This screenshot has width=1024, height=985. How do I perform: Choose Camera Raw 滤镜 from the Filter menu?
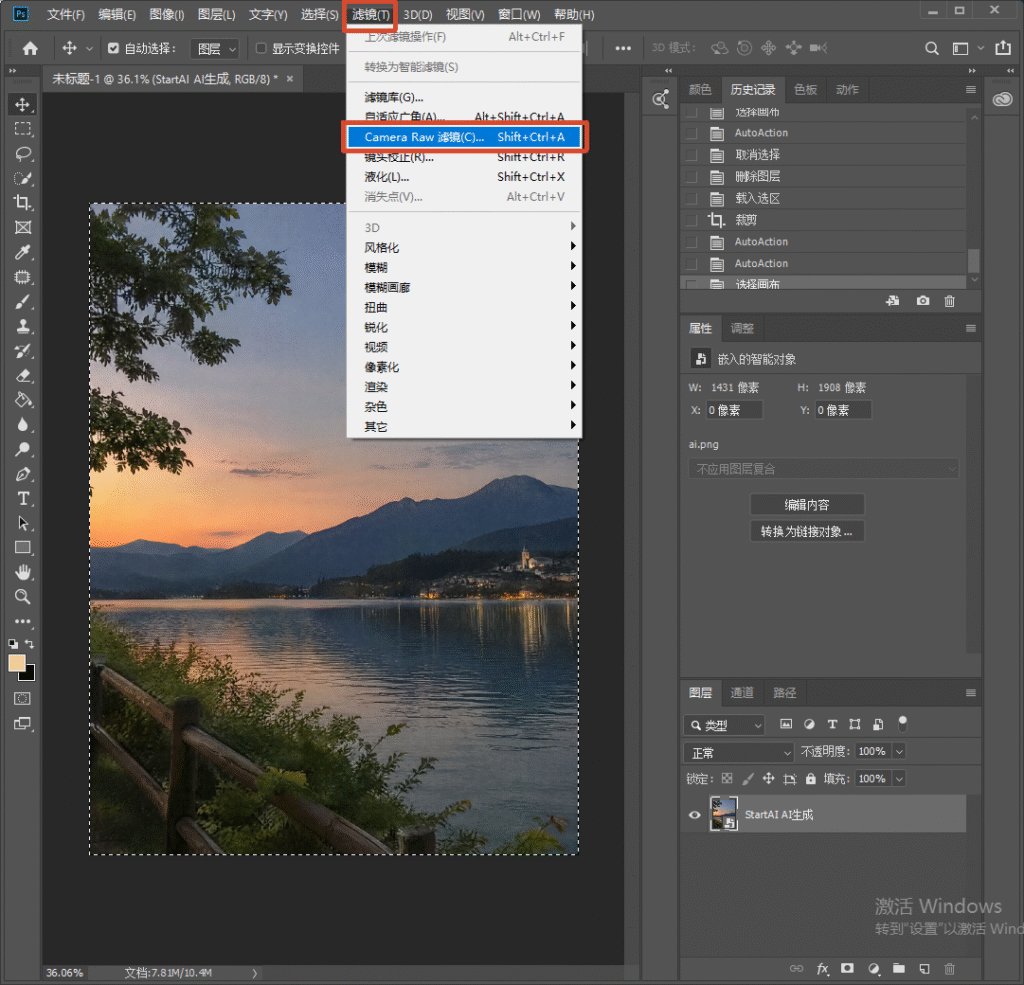(x=464, y=137)
